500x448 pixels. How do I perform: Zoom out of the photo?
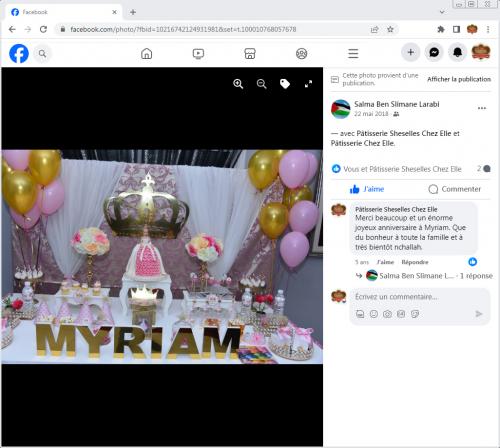pyautogui.click(x=261, y=84)
